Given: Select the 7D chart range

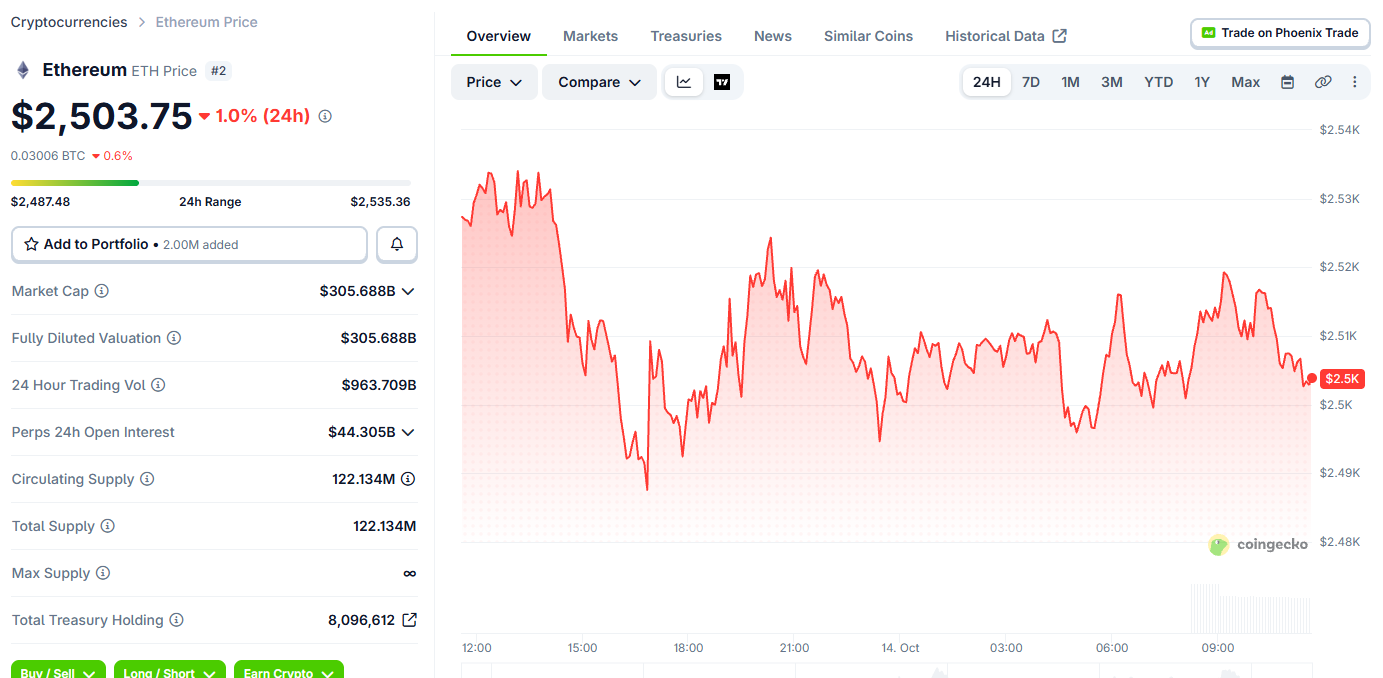Looking at the screenshot, I should point(1030,82).
